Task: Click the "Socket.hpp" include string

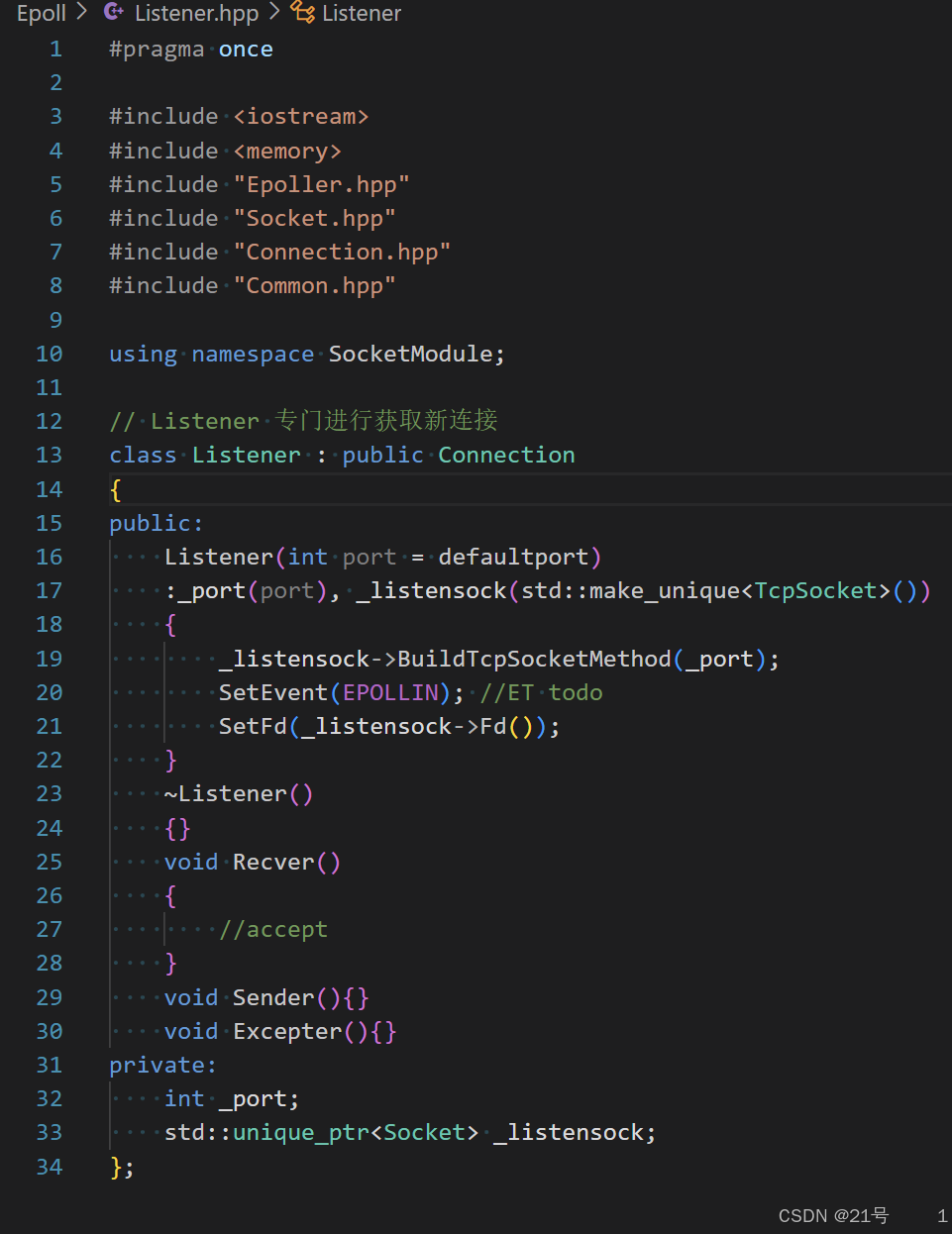Action: point(314,218)
